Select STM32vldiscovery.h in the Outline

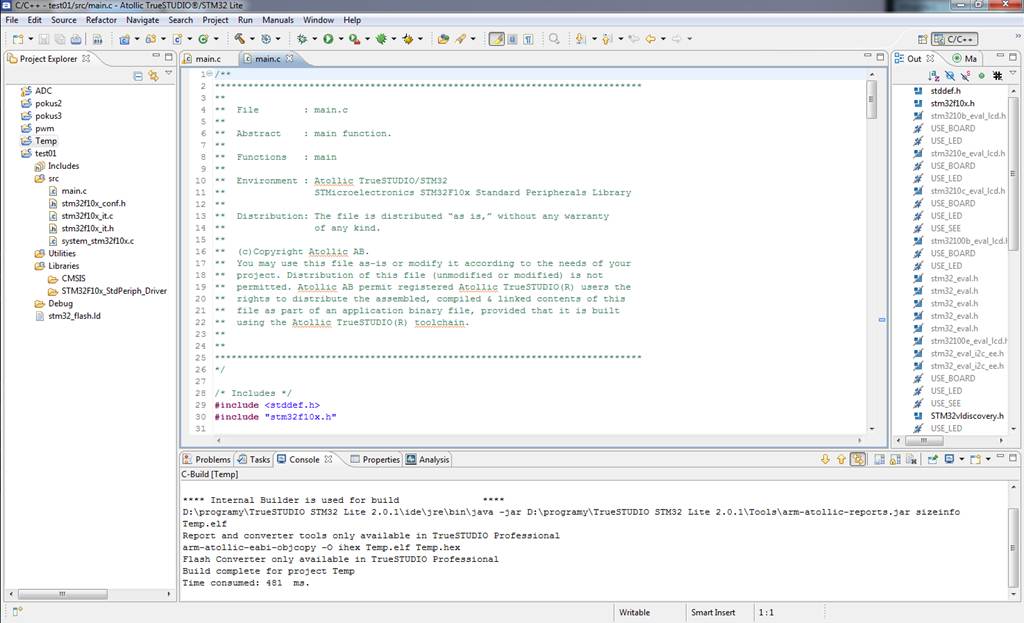click(967, 416)
